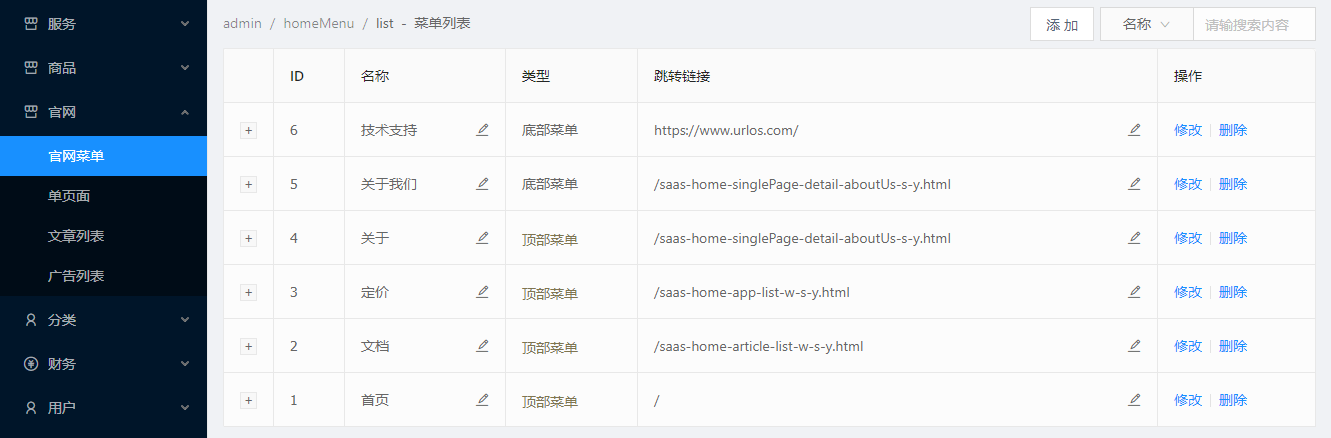Click the 财务 yen icon
1331x438 pixels.
[x=31, y=364]
